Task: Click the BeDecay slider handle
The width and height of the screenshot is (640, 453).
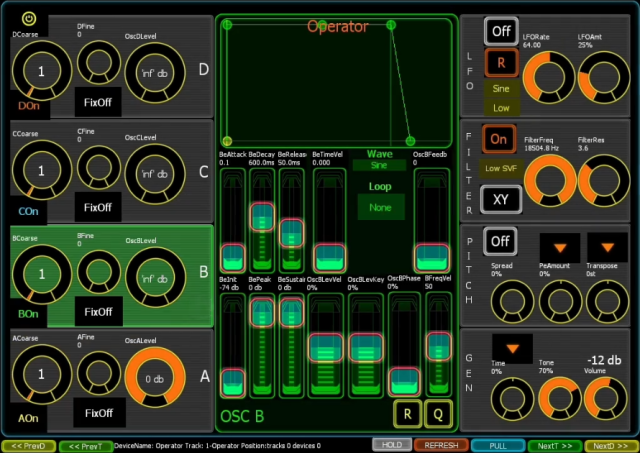Action: [x=262, y=217]
